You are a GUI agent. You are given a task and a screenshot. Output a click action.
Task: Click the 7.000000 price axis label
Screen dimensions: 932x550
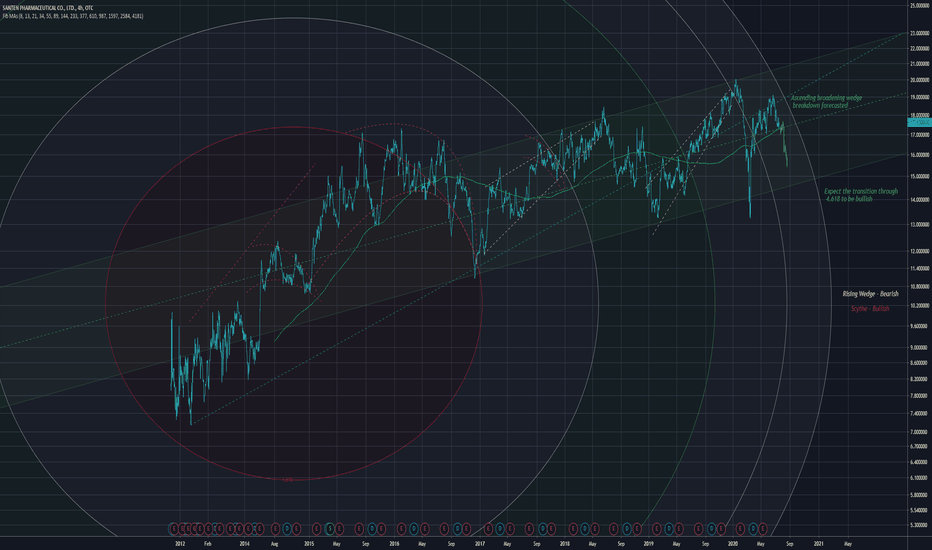920,432
